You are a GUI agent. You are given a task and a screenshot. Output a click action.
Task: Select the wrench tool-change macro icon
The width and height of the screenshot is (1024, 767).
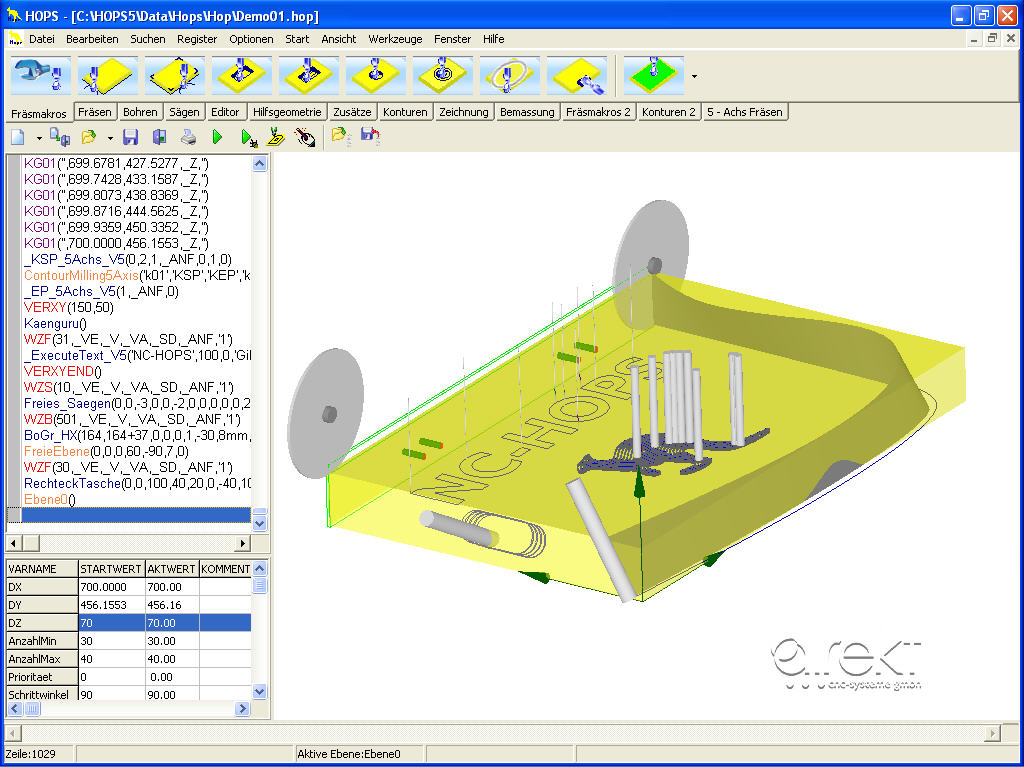point(40,76)
